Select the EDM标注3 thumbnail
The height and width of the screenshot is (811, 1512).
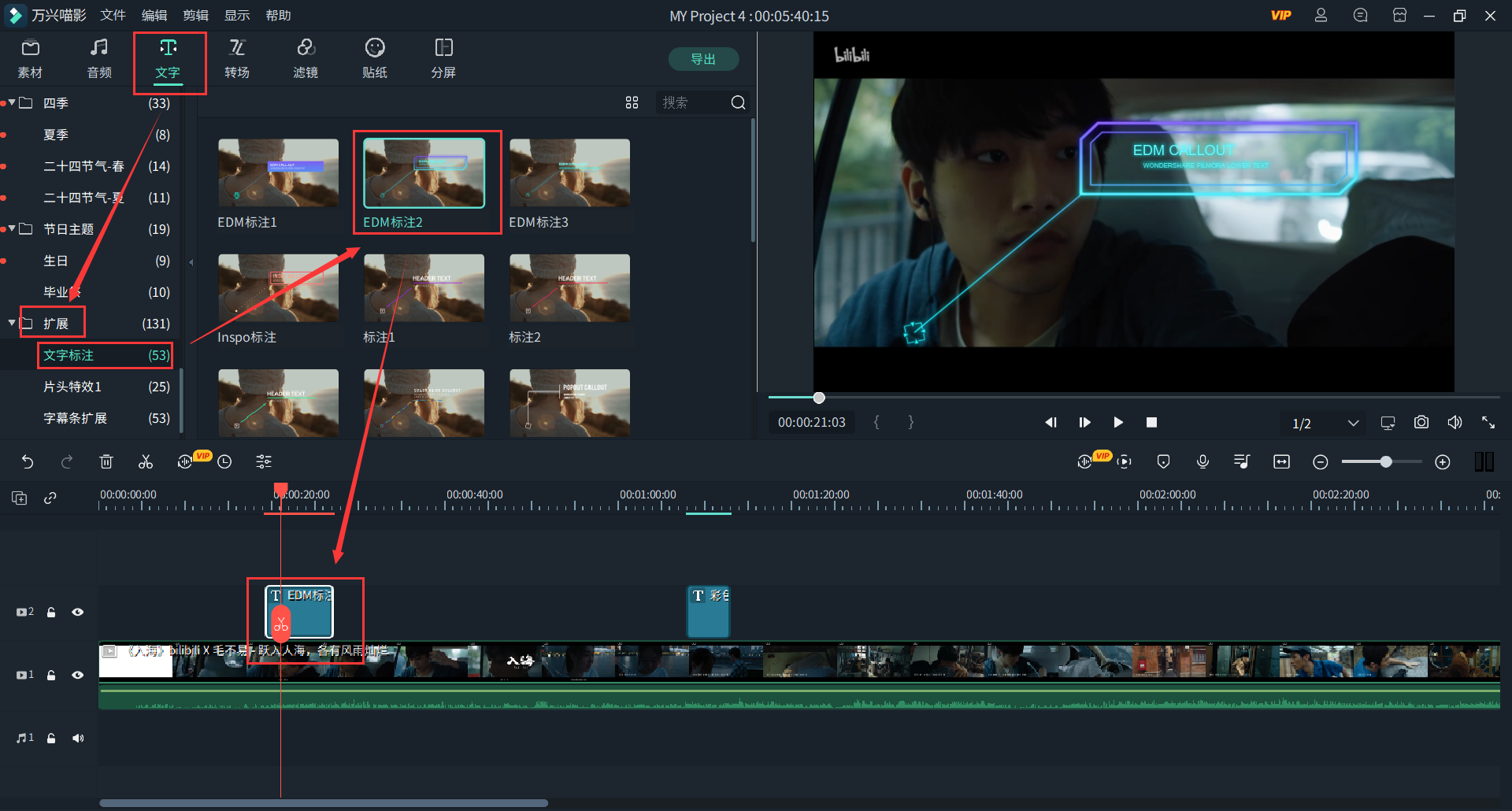point(569,173)
